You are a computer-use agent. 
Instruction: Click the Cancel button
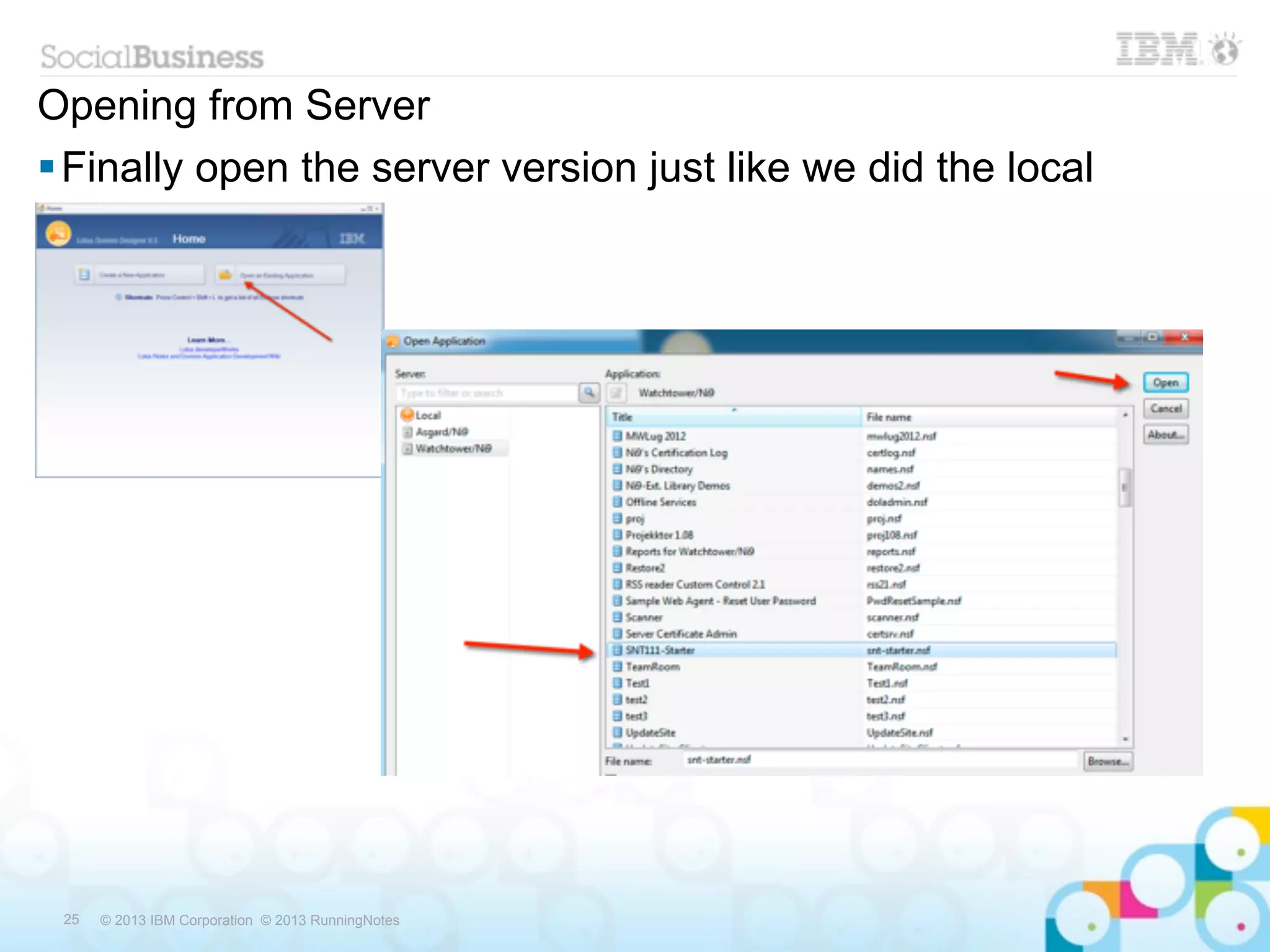coord(1165,408)
